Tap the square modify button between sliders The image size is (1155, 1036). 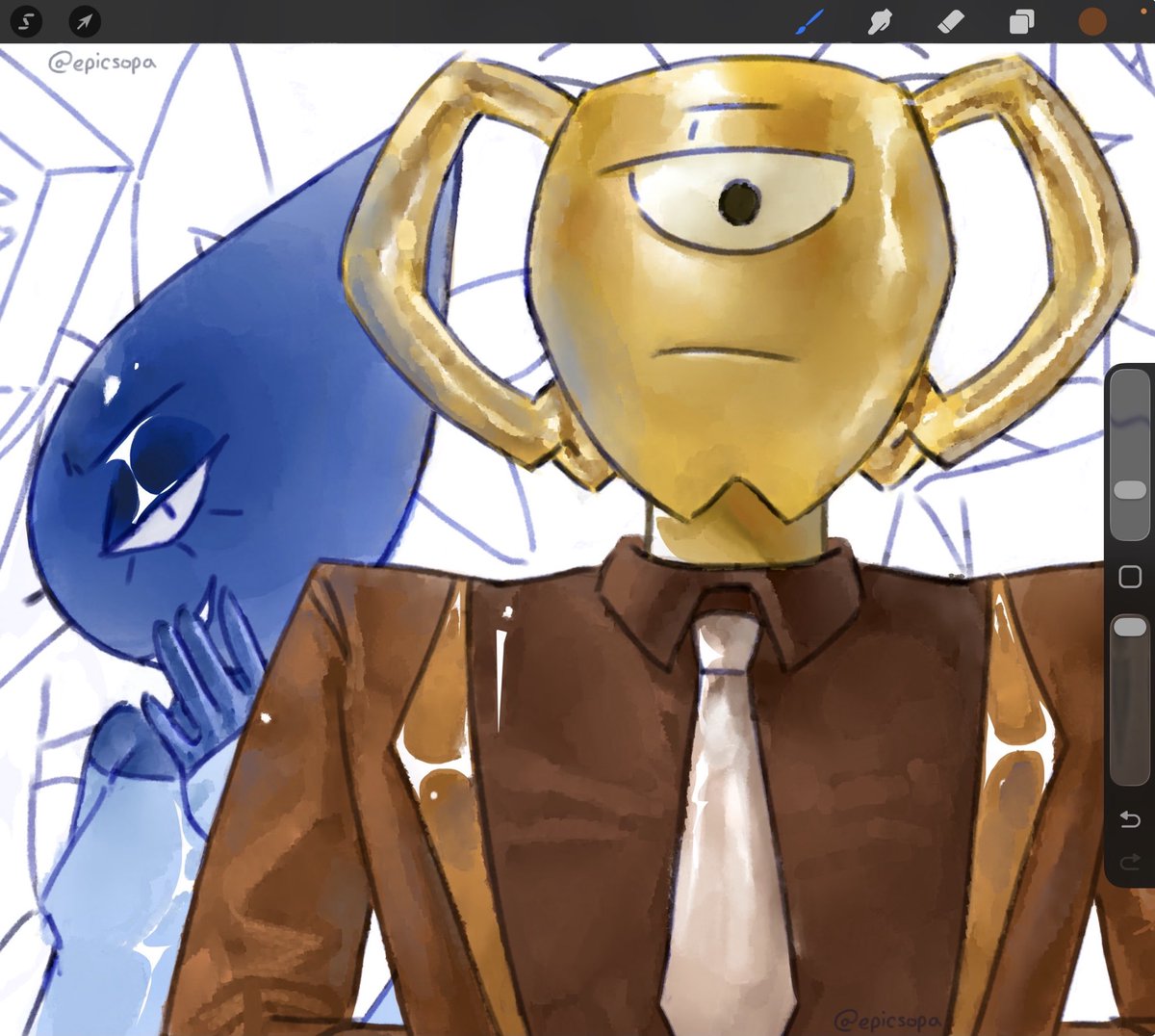pos(1130,577)
